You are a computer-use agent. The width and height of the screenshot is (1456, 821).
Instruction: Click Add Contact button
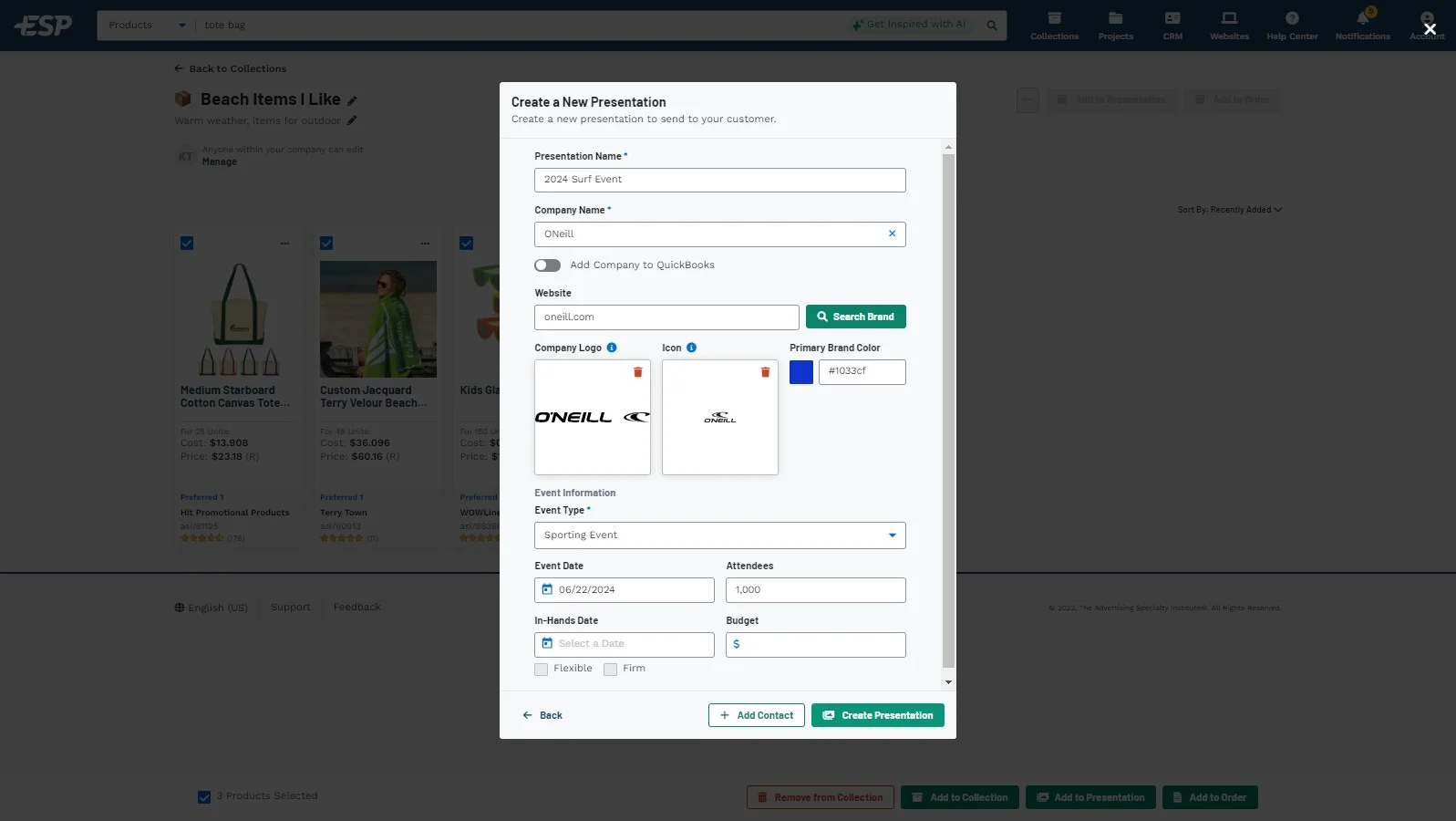(x=756, y=715)
